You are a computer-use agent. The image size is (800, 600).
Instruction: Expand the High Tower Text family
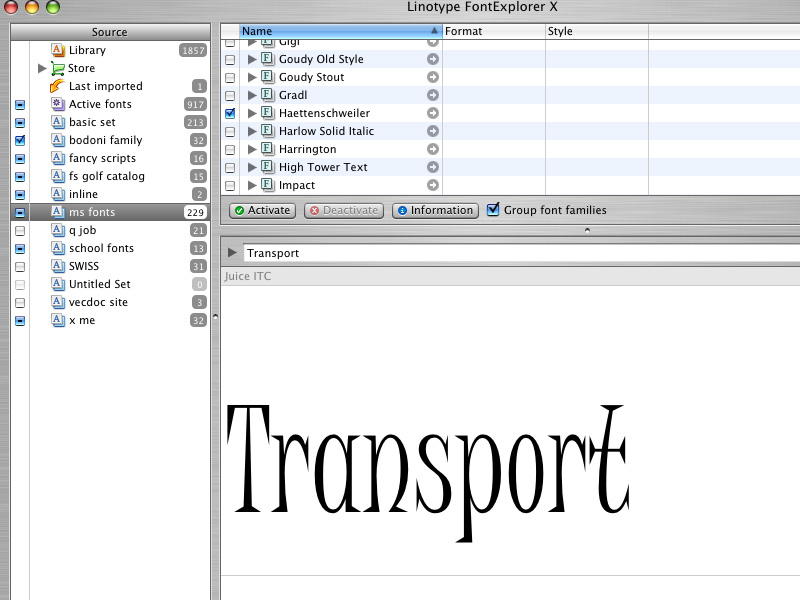pos(252,167)
